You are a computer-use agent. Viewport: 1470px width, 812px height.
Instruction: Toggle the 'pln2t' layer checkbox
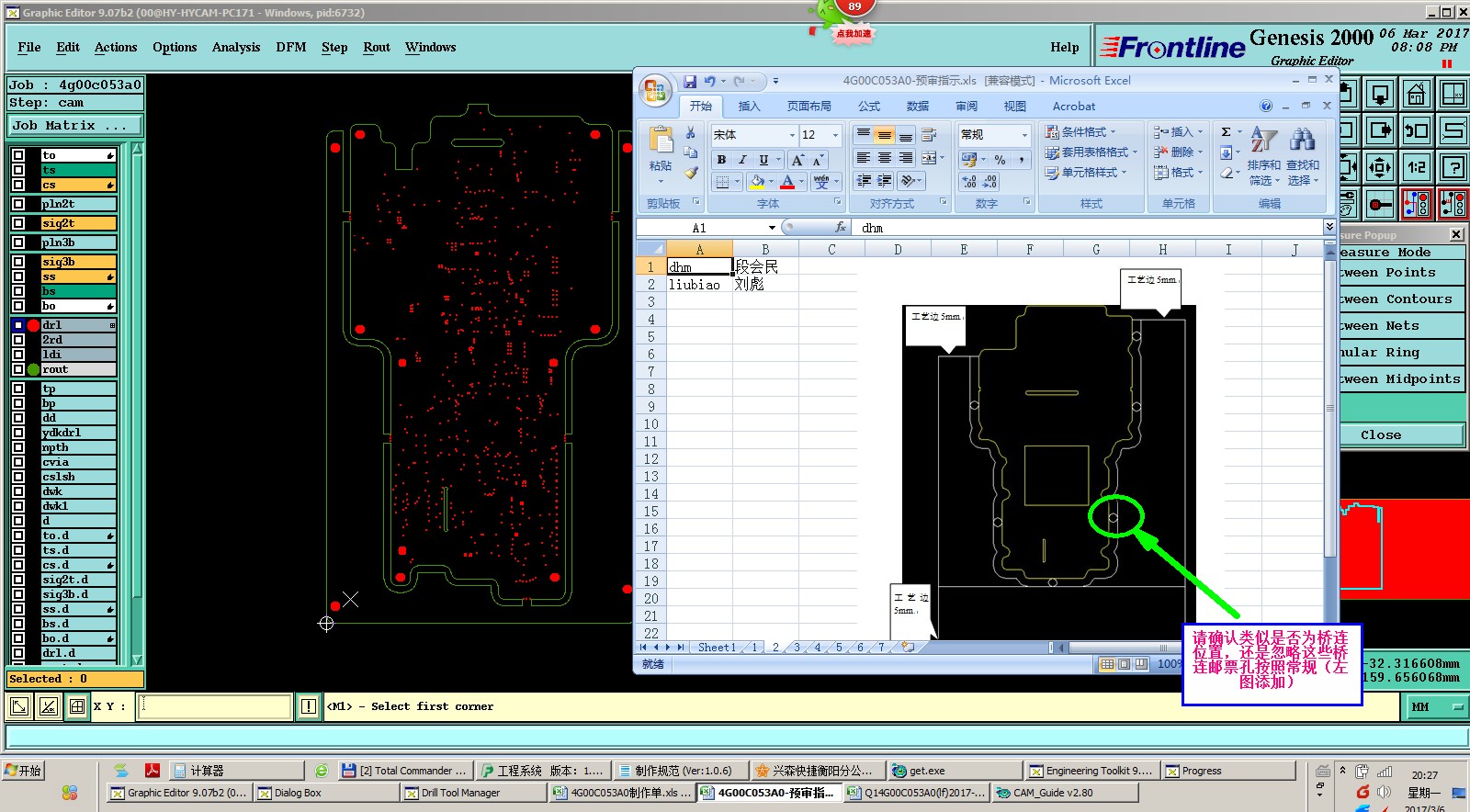18,204
